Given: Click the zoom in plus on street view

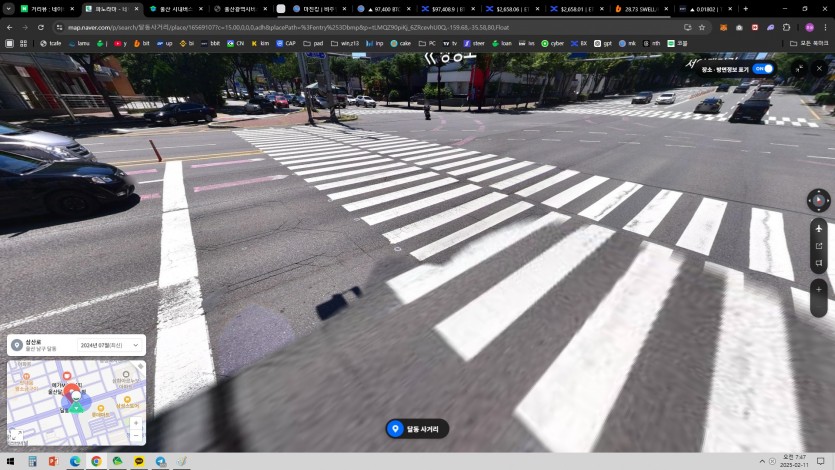Looking at the screenshot, I should (x=819, y=289).
